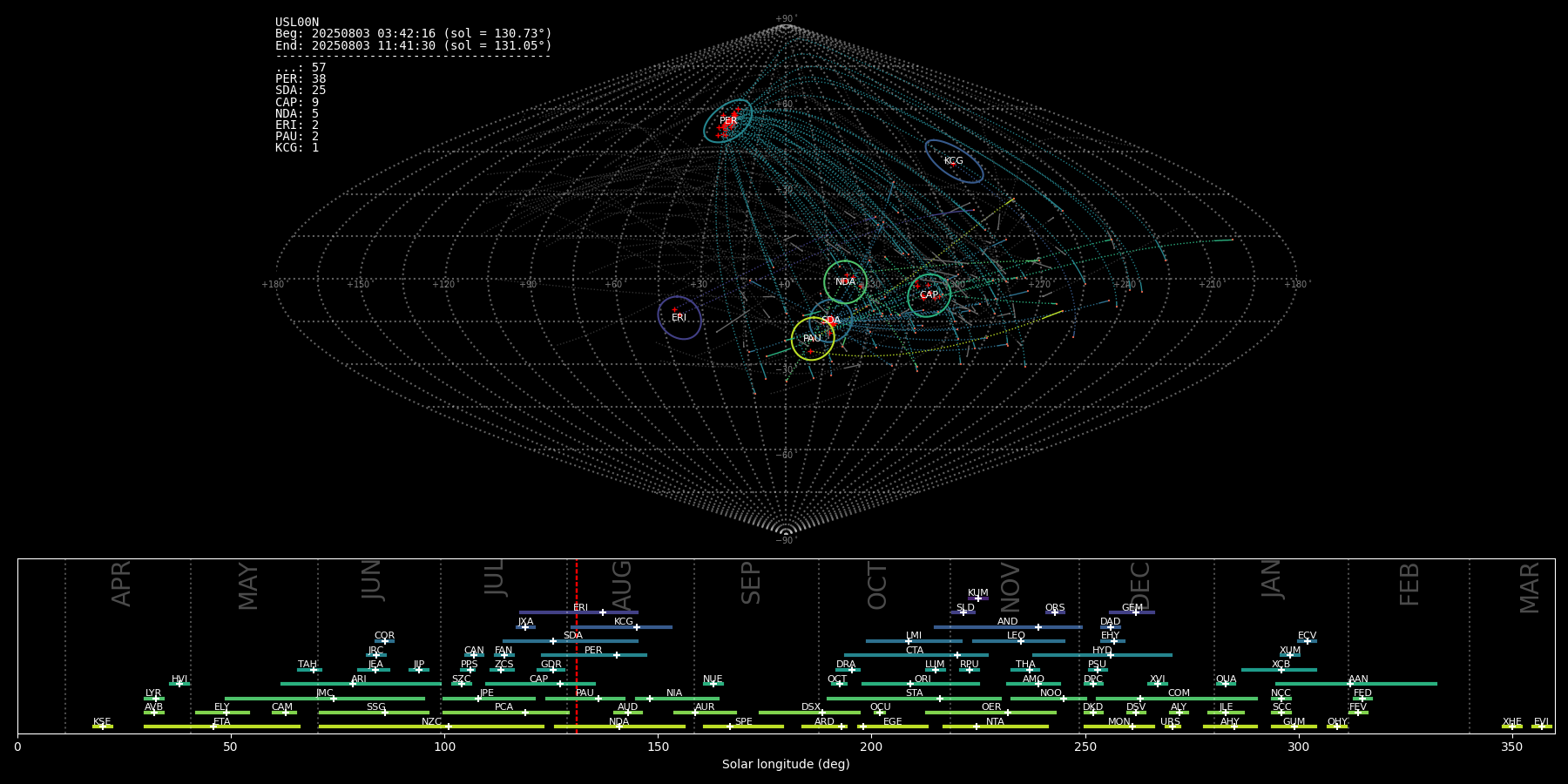Click the Beg: 20250803 03:42:16 line
The width and height of the screenshot is (1568, 784).
tap(414, 34)
